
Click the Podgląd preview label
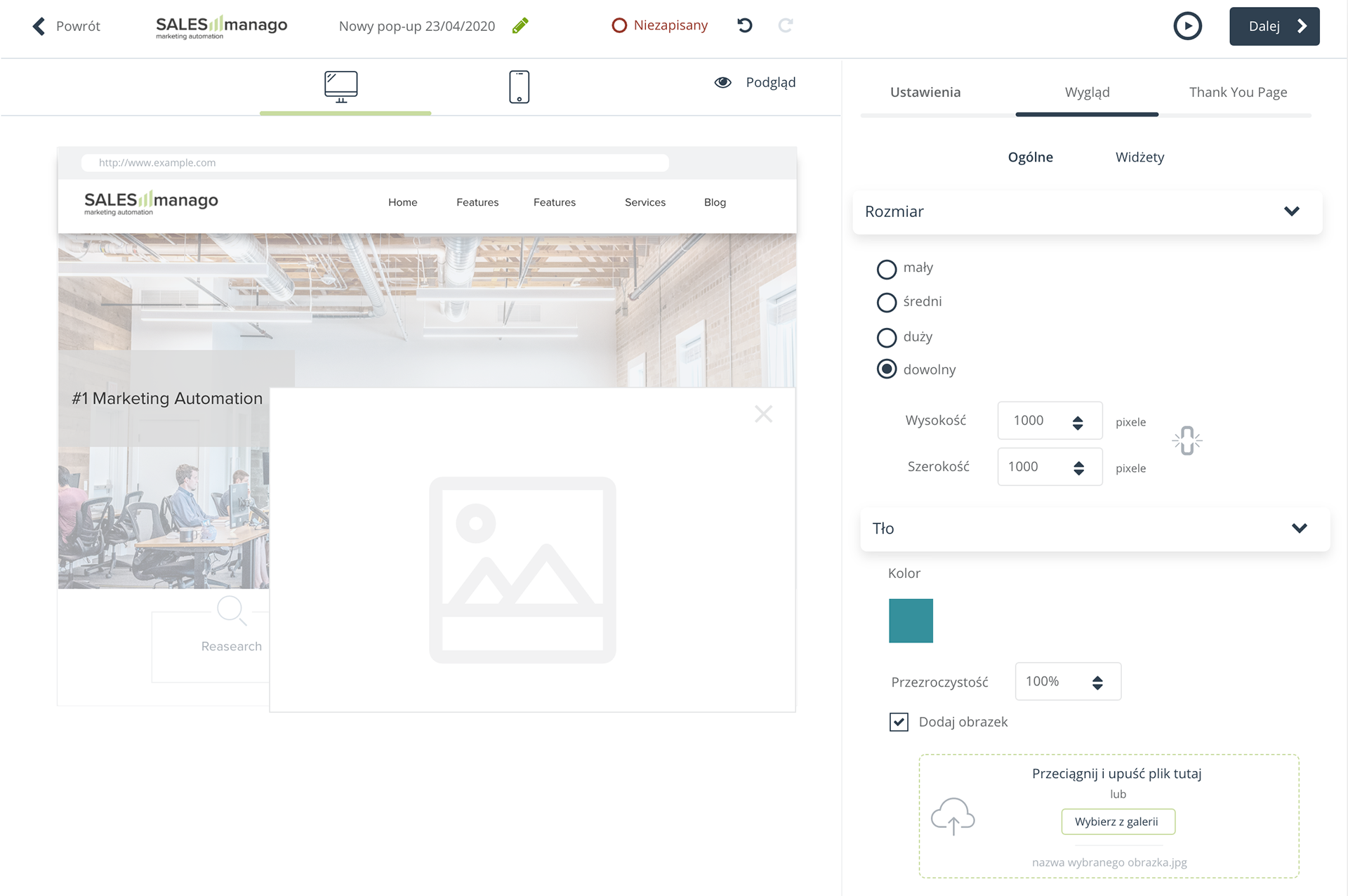770,82
